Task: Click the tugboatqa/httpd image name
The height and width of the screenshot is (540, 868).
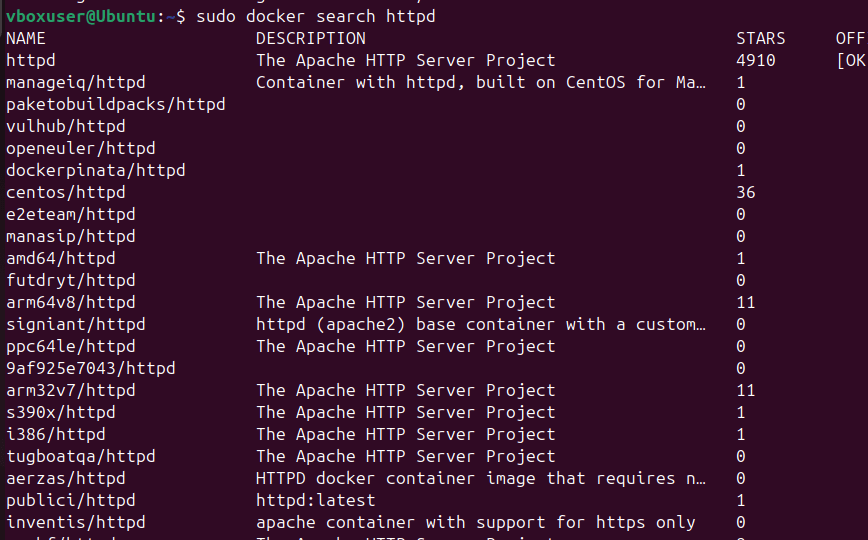Action: tap(81, 456)
